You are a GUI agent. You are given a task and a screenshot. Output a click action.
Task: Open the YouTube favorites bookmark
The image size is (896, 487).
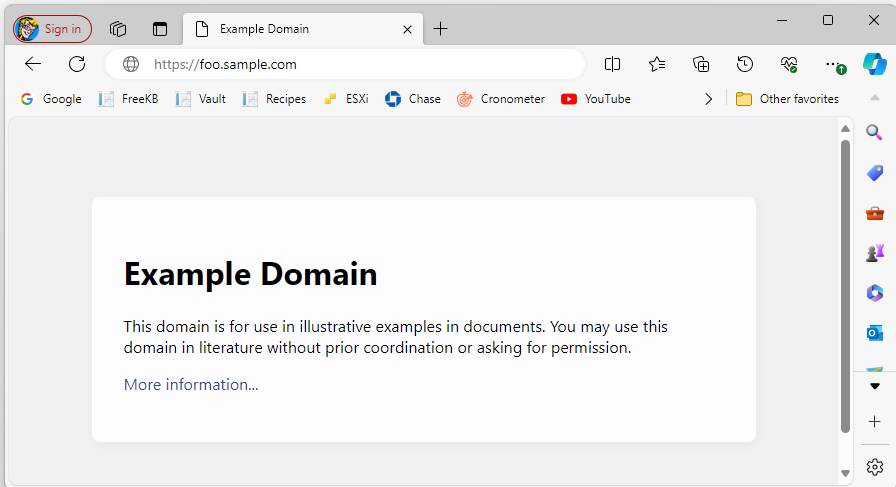595,99
